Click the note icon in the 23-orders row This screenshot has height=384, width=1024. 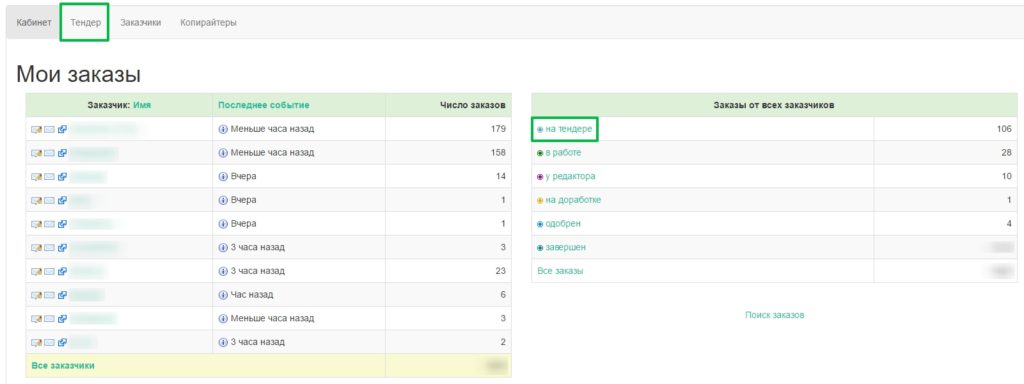(37, 271)
